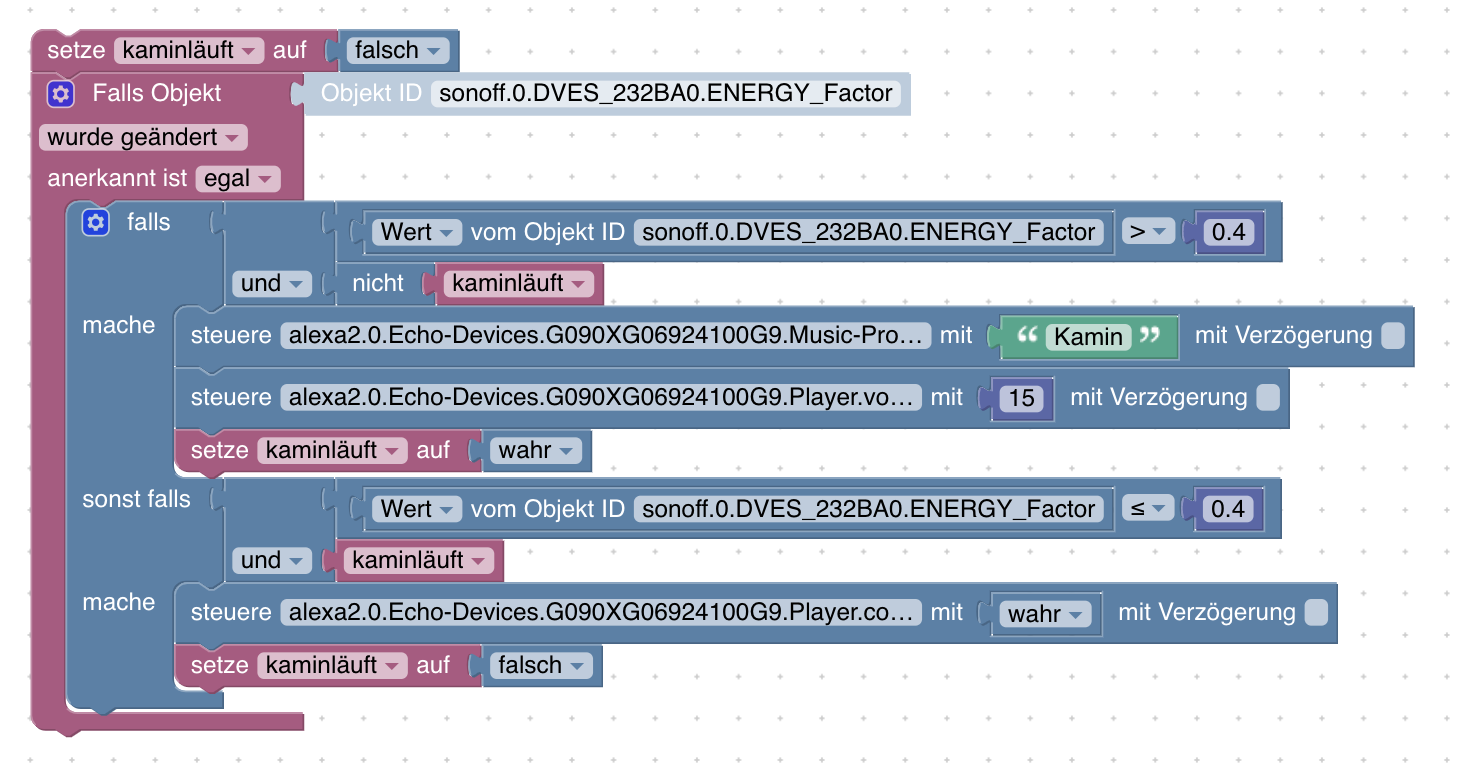Open kaminläuft dropdown next to nicht
Image resolution: width=1462 pixels, height=772 pixels.
(518, 284)
